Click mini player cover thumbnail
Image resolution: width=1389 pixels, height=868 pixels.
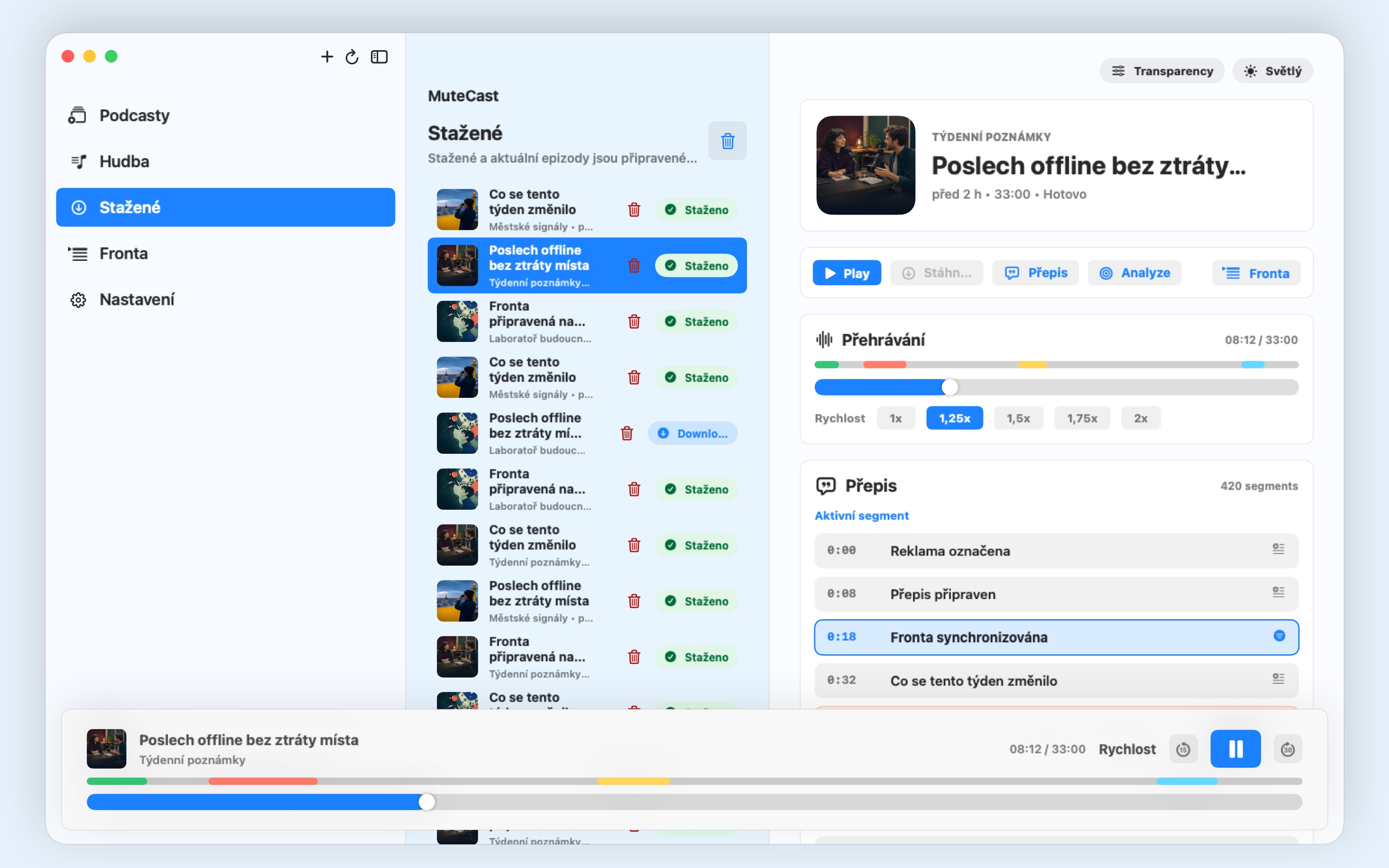click(106, 748)
